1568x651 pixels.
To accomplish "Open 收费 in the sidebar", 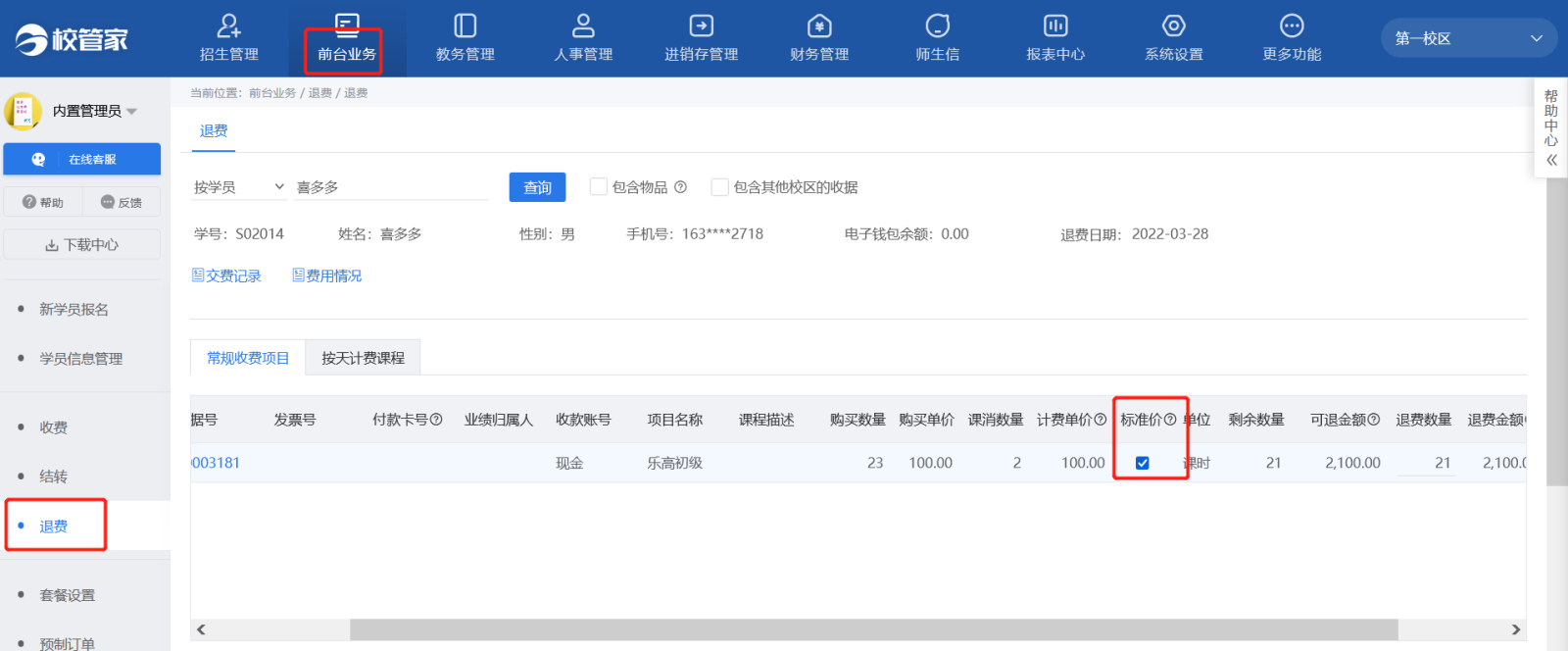I will [53, 427].
